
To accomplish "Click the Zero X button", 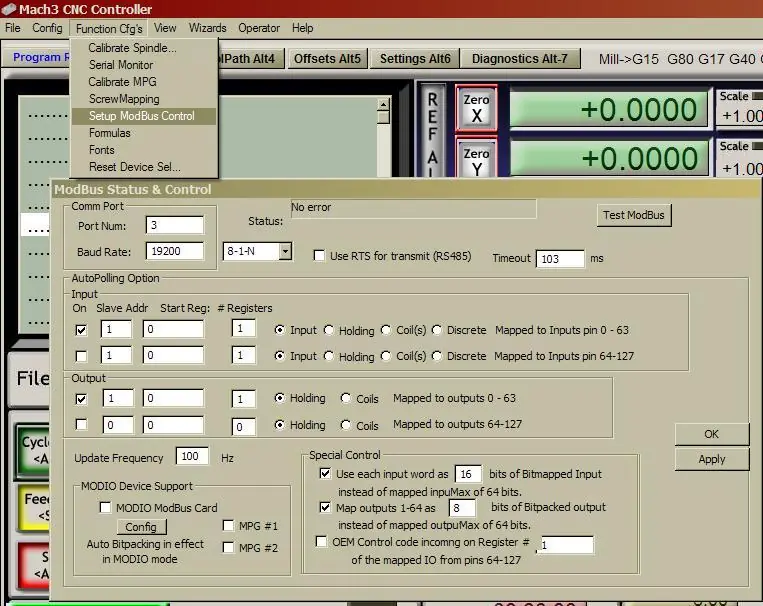I will 476,108.
